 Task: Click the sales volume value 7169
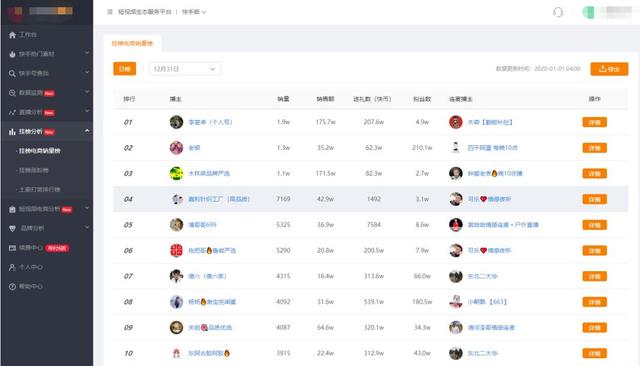(x=283, y=199)
